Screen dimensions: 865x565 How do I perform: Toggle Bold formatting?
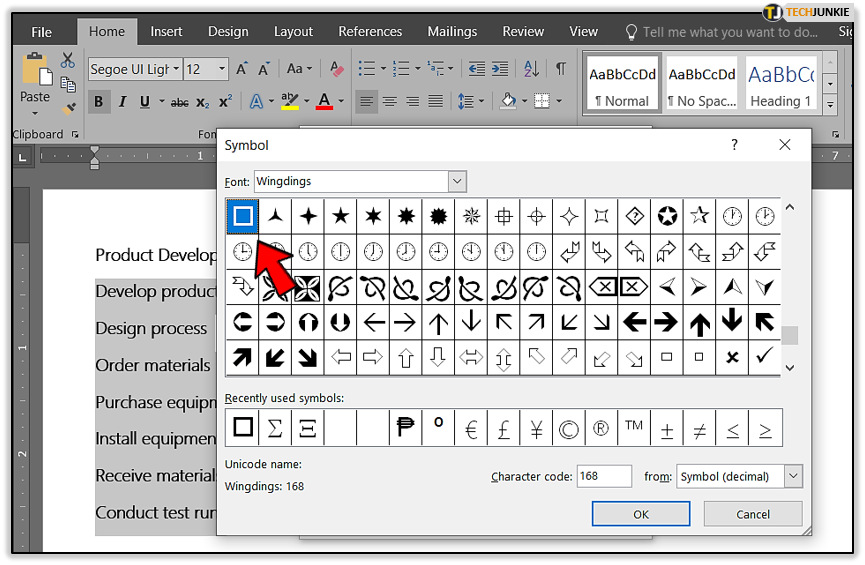point(99,102)
